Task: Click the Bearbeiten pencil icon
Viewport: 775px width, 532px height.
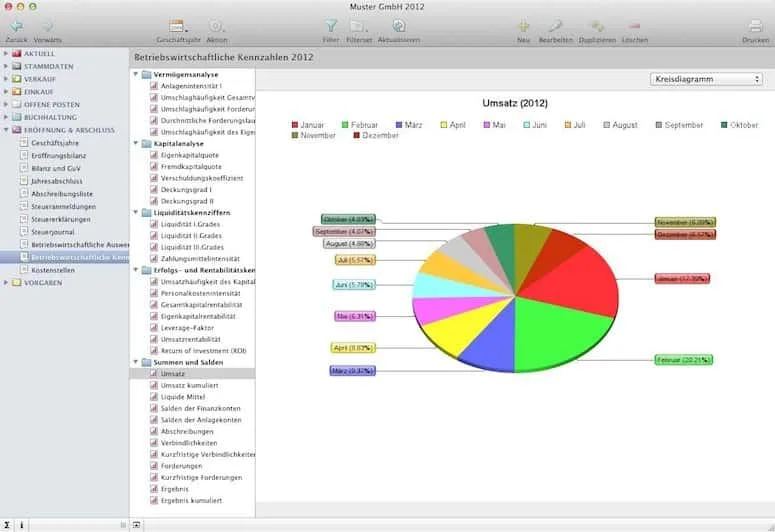Action: pos(556,26)
